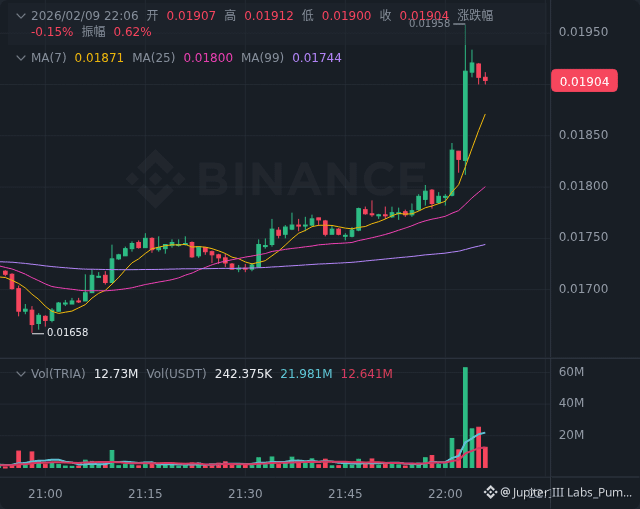640x509 pixels.
Task: Click the 21:00 time axis label
Action: click(46, 494)
